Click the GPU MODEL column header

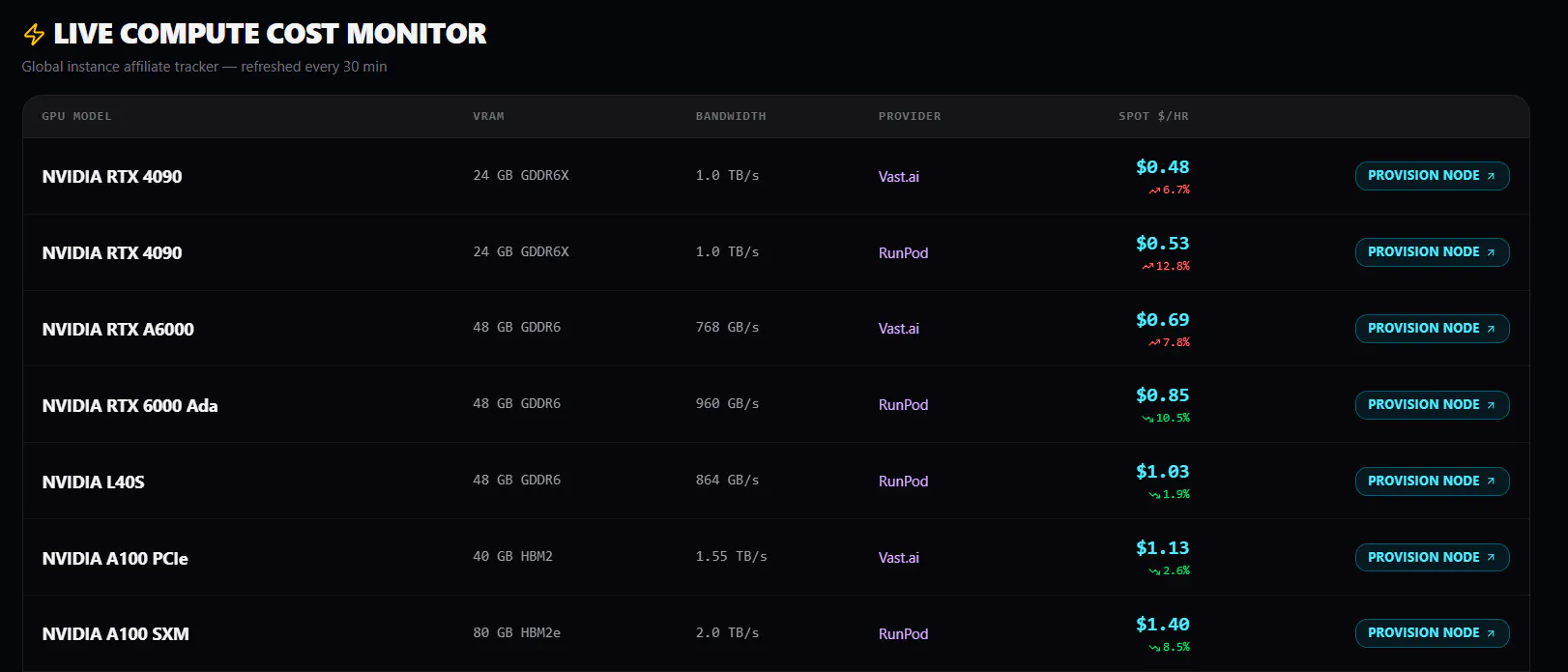pos(76,116)
